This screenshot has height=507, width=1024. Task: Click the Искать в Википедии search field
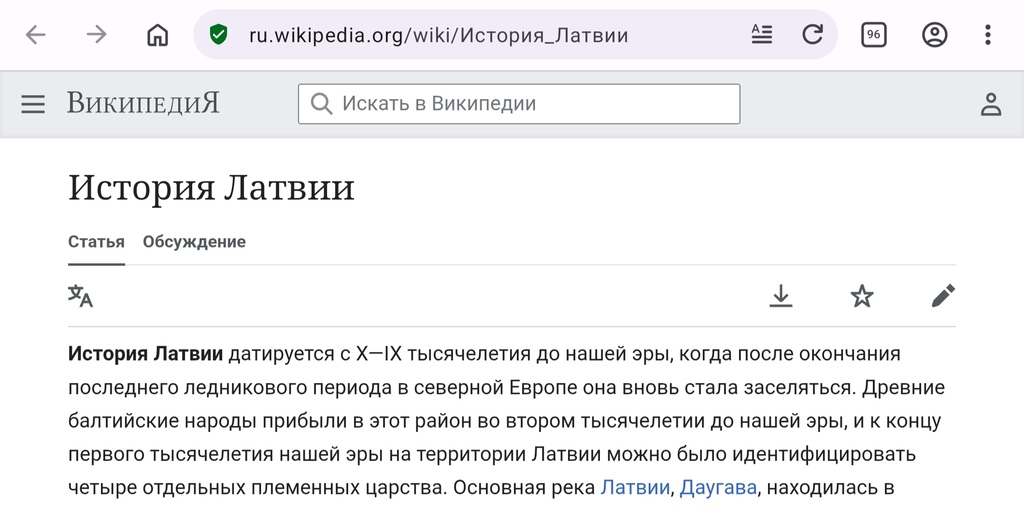(x=519, y=104)
